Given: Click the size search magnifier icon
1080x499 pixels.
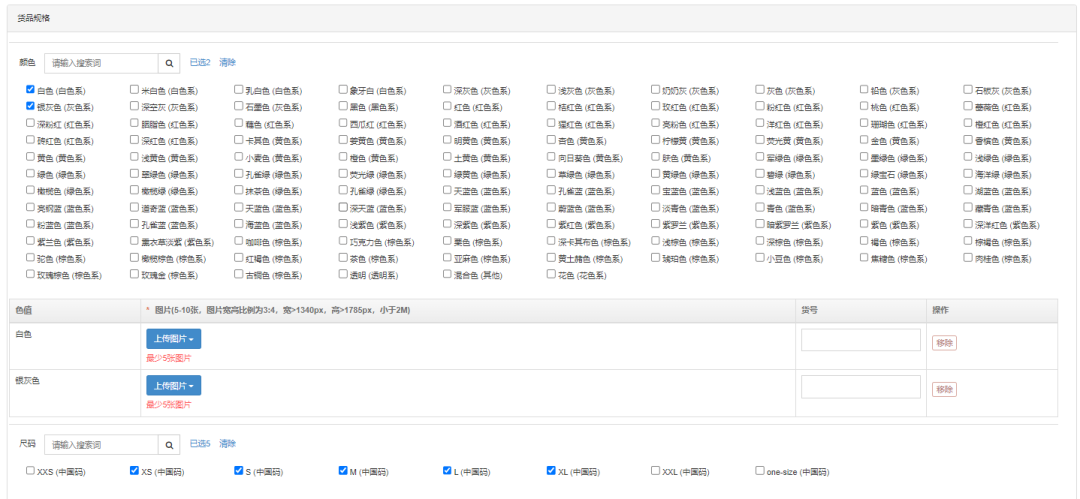Looking at the screenshot, I should [168, 444].
